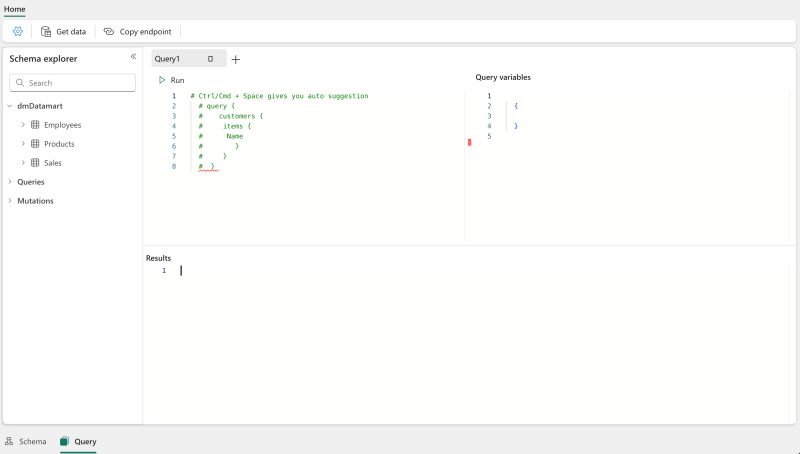Click the 'Ctrl/Cmd + Space' comment line

point(279,96)
